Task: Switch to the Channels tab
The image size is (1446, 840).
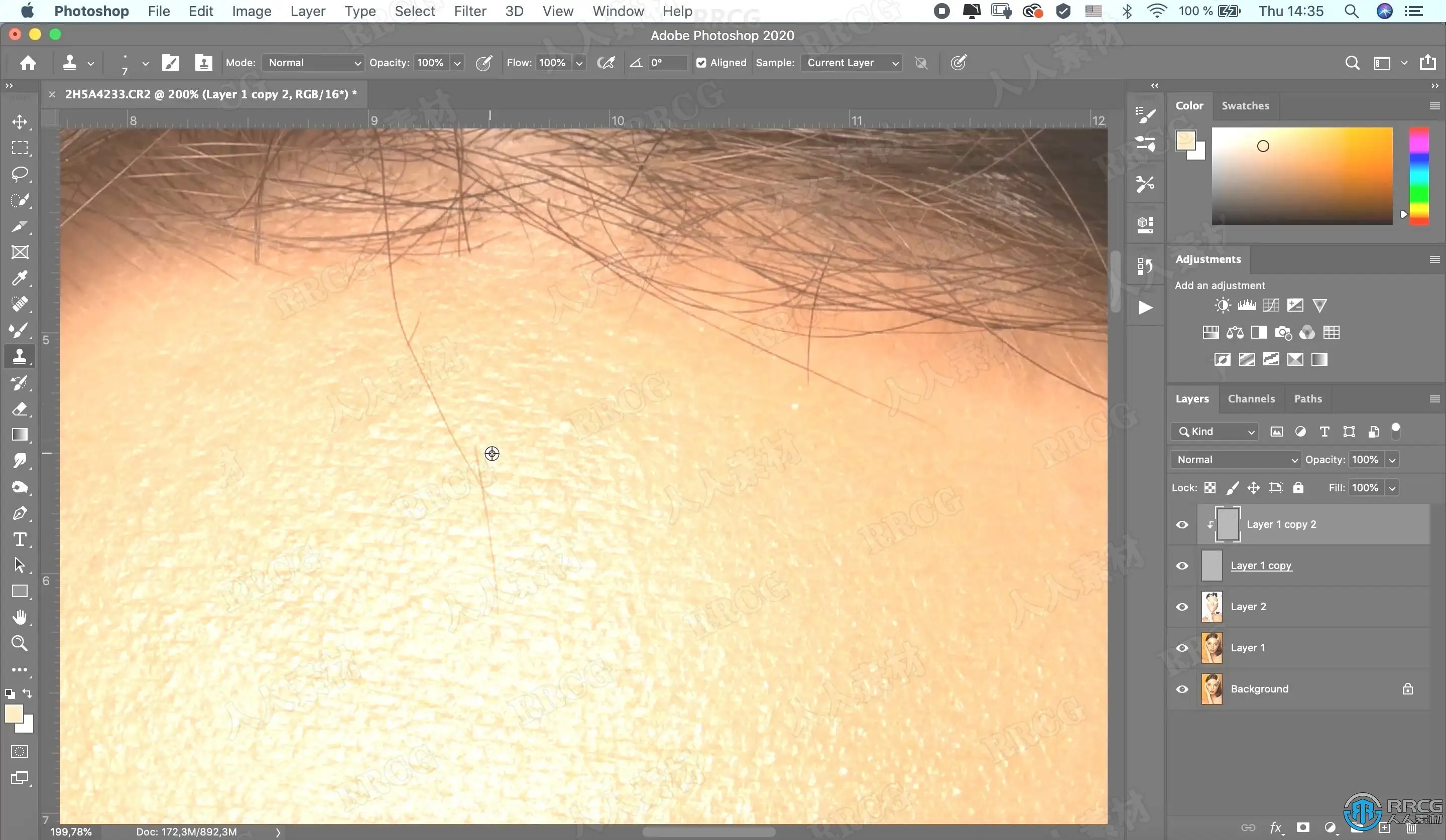Action: tap(1251, 398)
